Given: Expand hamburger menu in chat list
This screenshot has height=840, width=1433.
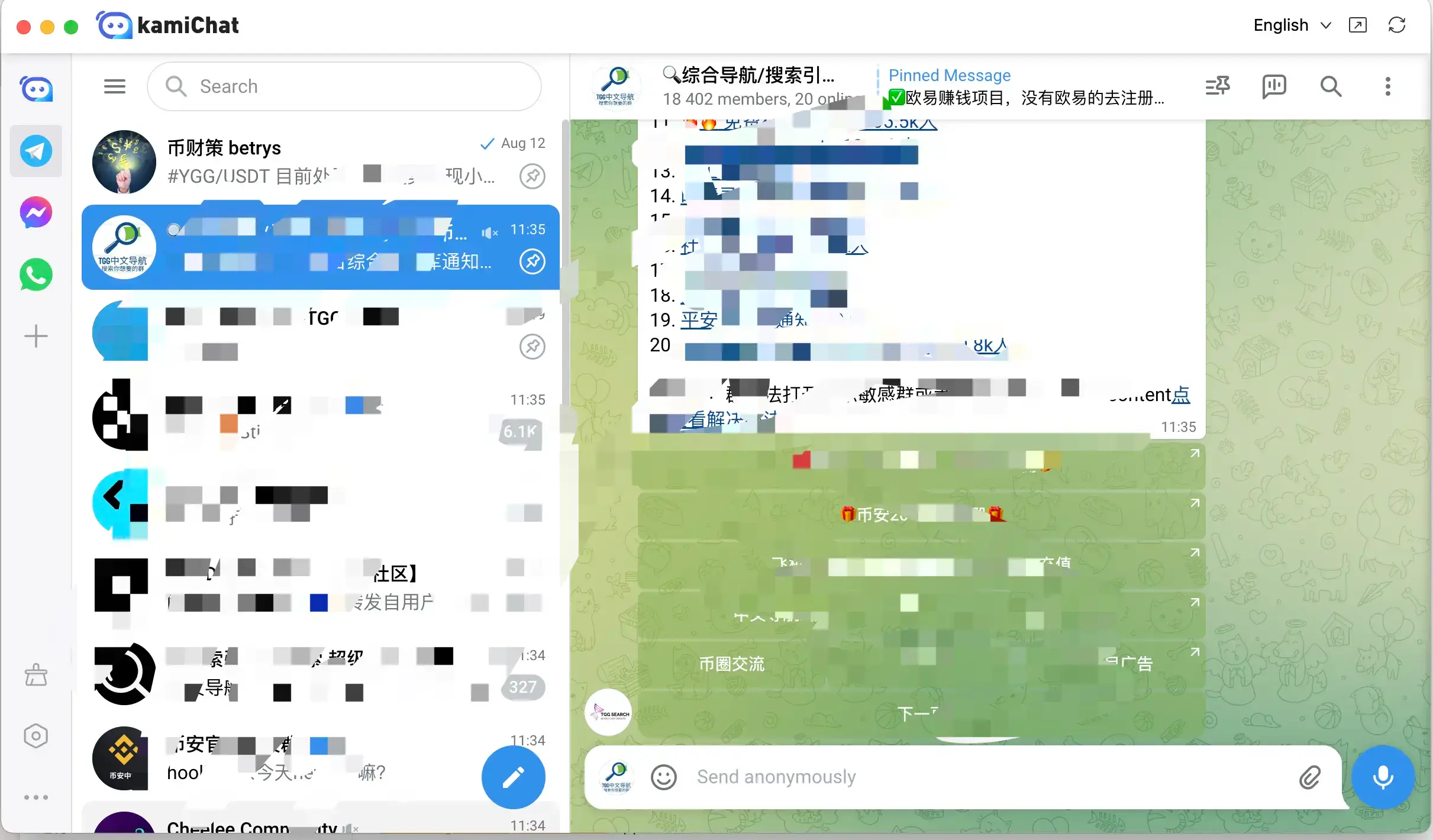Looking at the screenshot, I should 115,86.
